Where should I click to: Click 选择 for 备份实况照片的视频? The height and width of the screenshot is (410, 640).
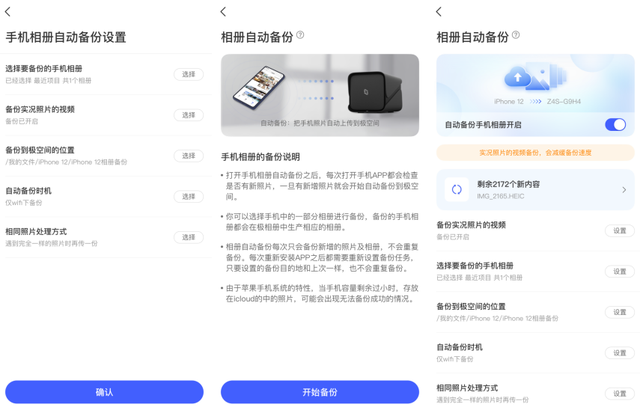pos(189,115)
